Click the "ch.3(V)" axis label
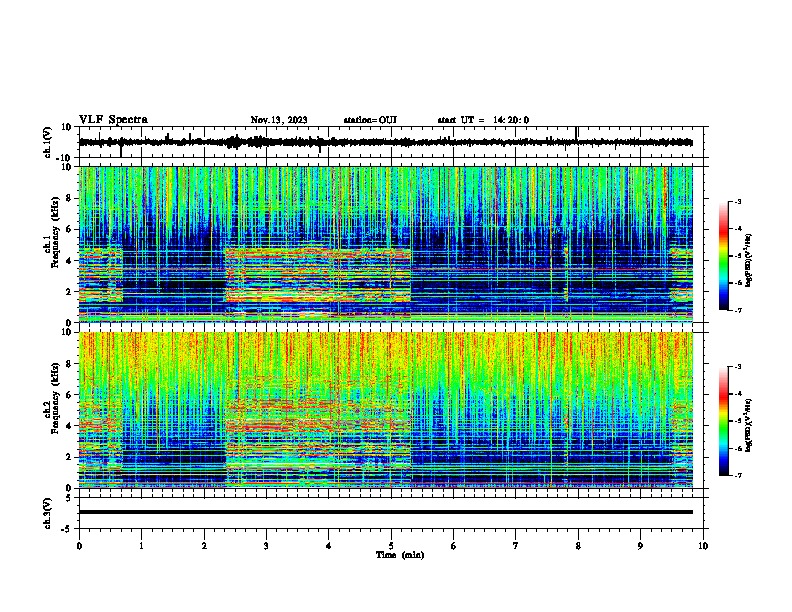The width and height of the screenshot is (792, 612). [48, 514]
